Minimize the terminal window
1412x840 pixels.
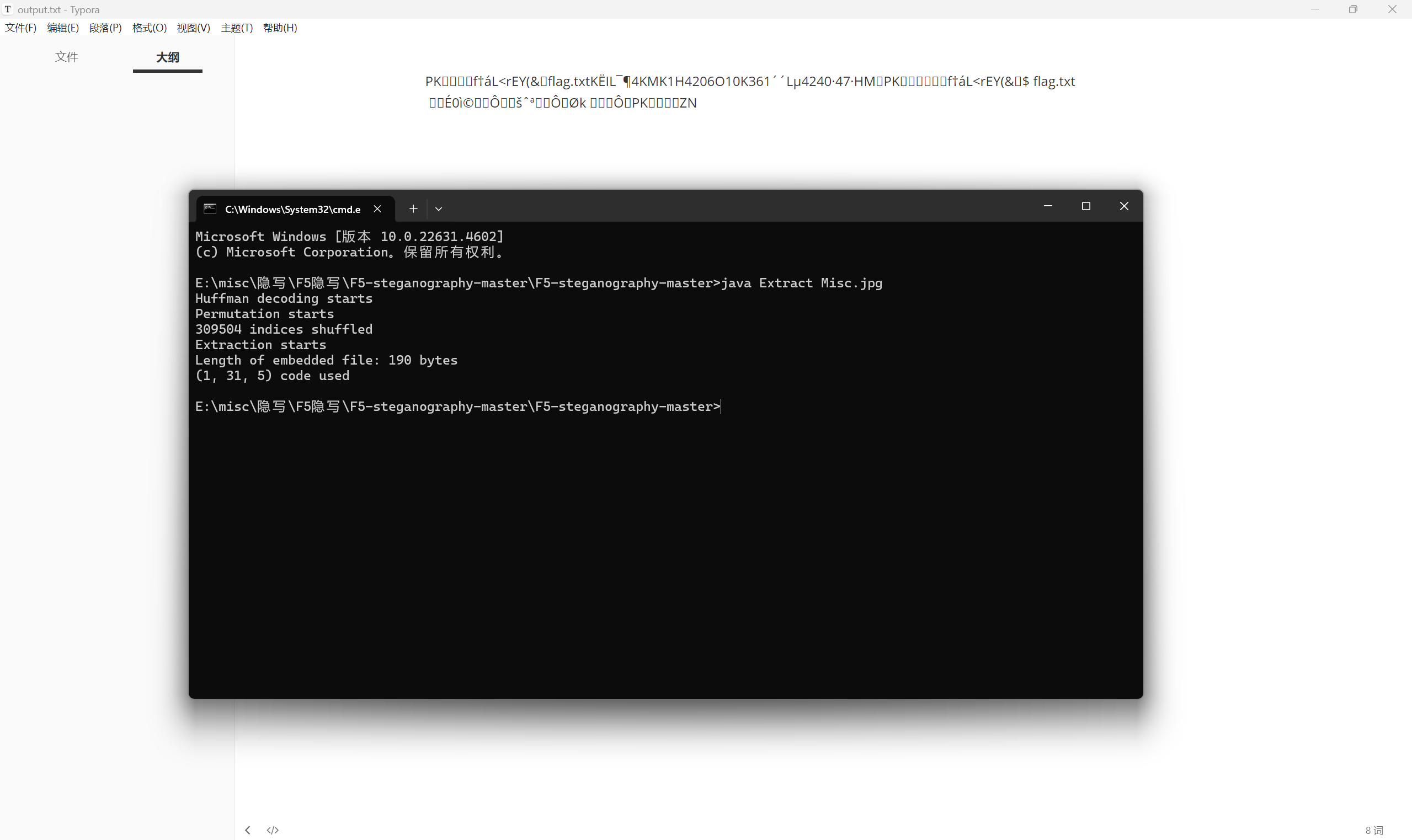click(x=1048, y=206)
